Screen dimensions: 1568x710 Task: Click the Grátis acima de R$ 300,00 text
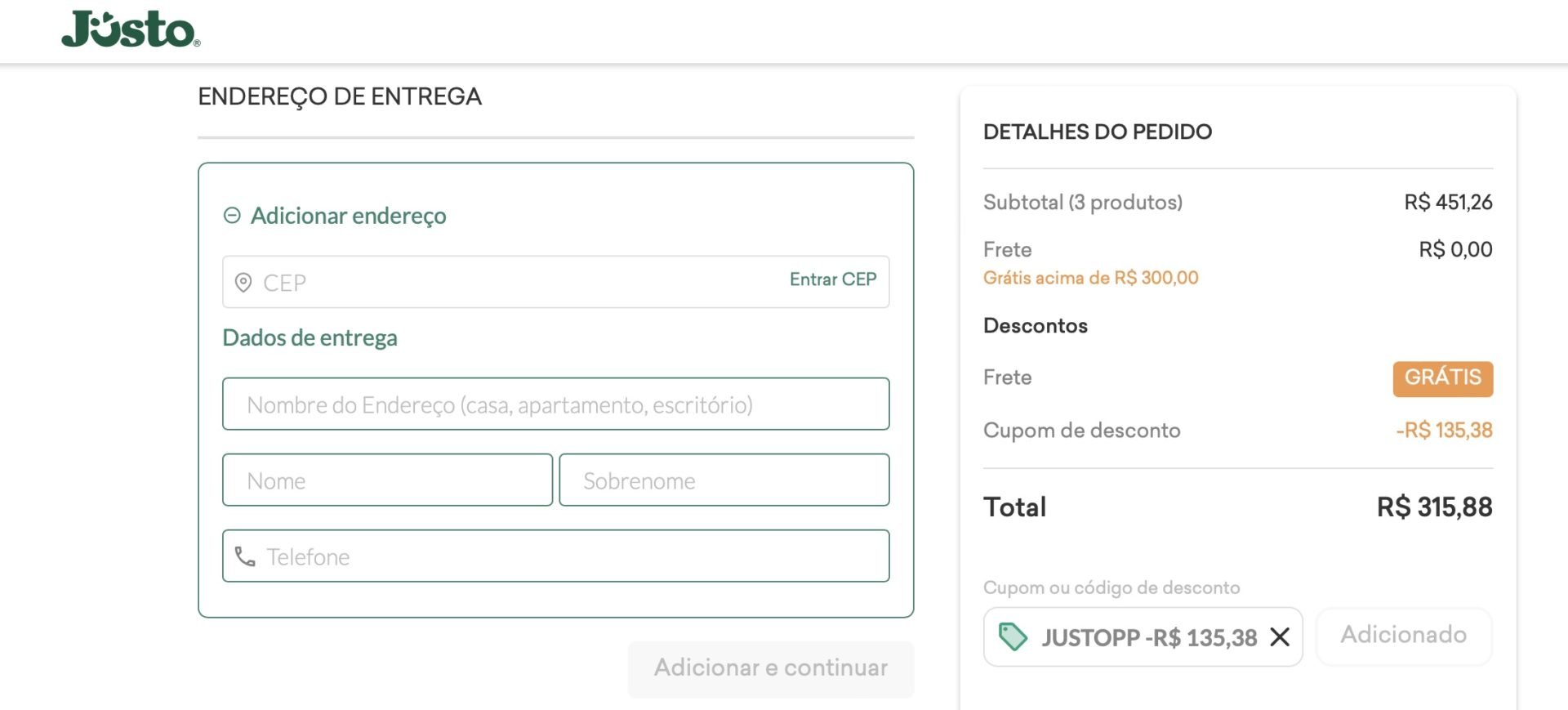(x=1091, y=278)
